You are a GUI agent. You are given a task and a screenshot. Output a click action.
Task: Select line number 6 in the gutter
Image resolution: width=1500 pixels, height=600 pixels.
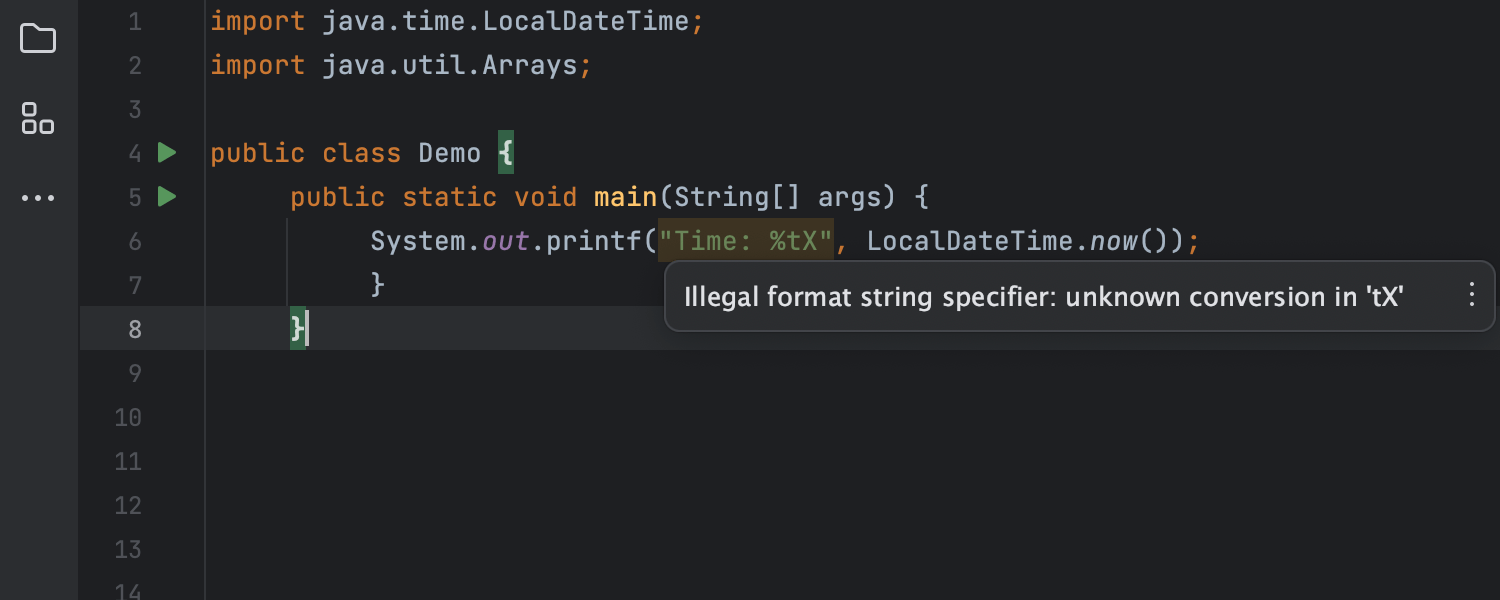point(135,241)
